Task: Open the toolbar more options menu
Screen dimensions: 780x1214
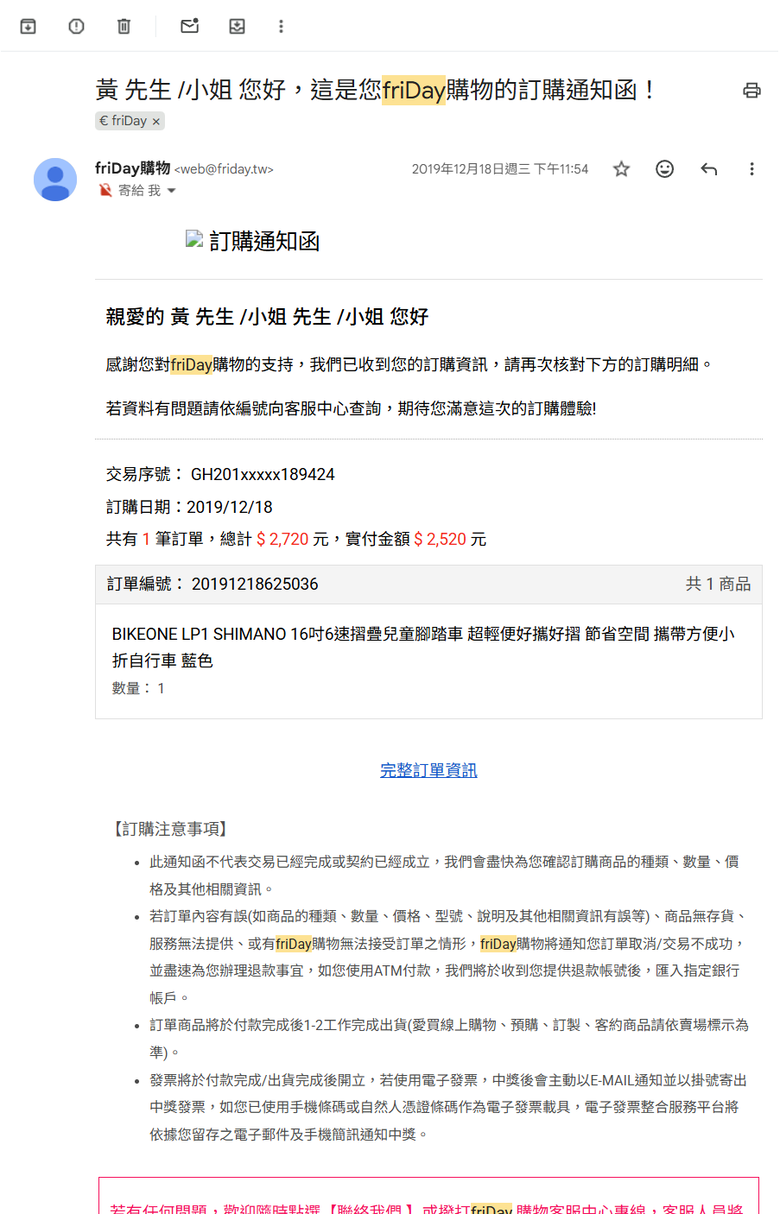Action: 281,26
